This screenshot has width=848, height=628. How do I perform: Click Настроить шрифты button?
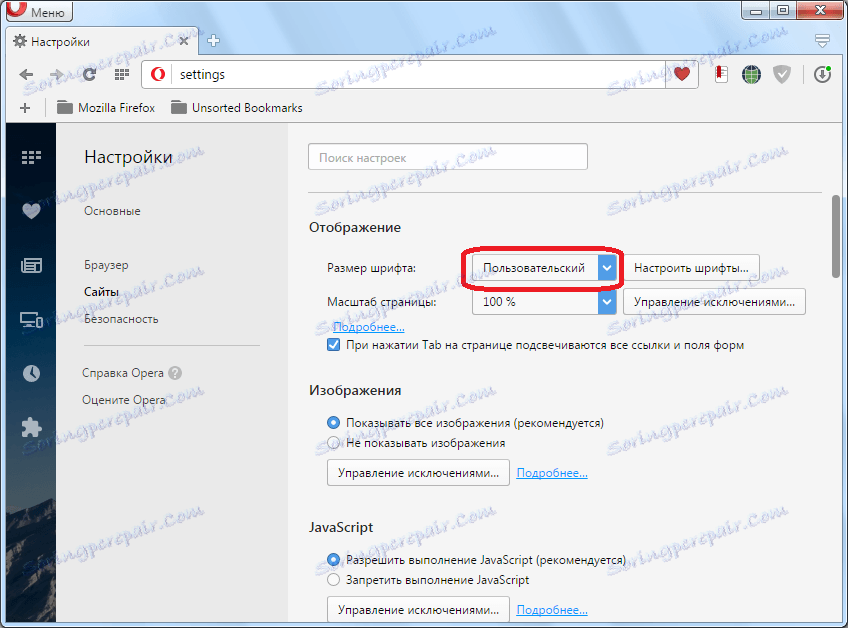691,268
